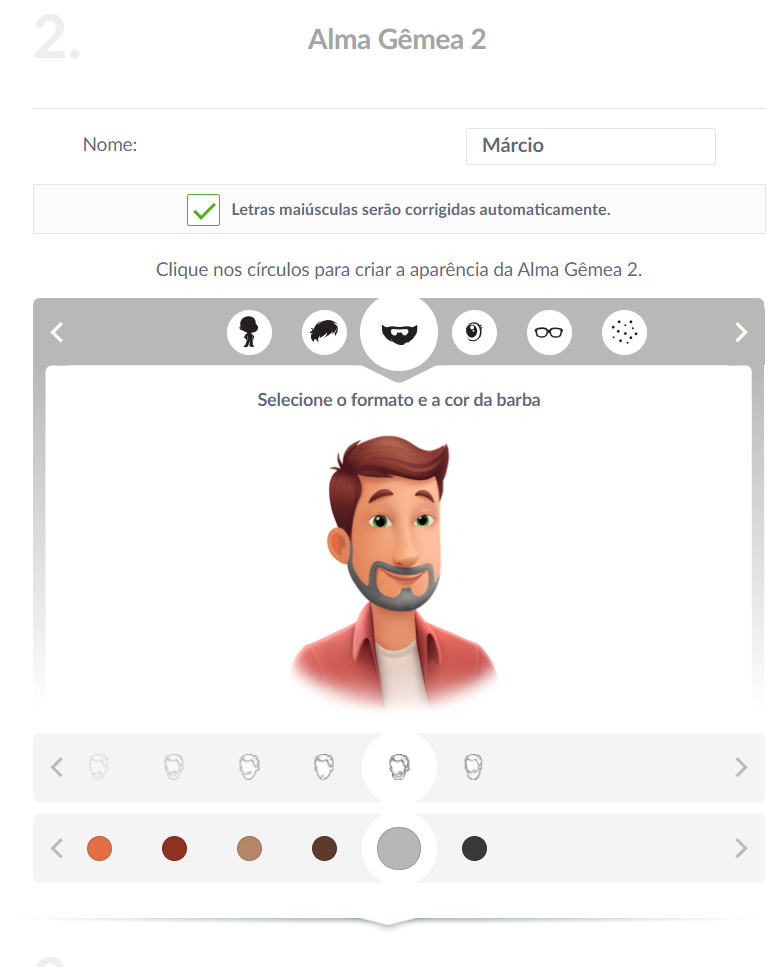Viewport: 779px width, 967px height.
Task: Select the orange beard color
Action: 99,849
